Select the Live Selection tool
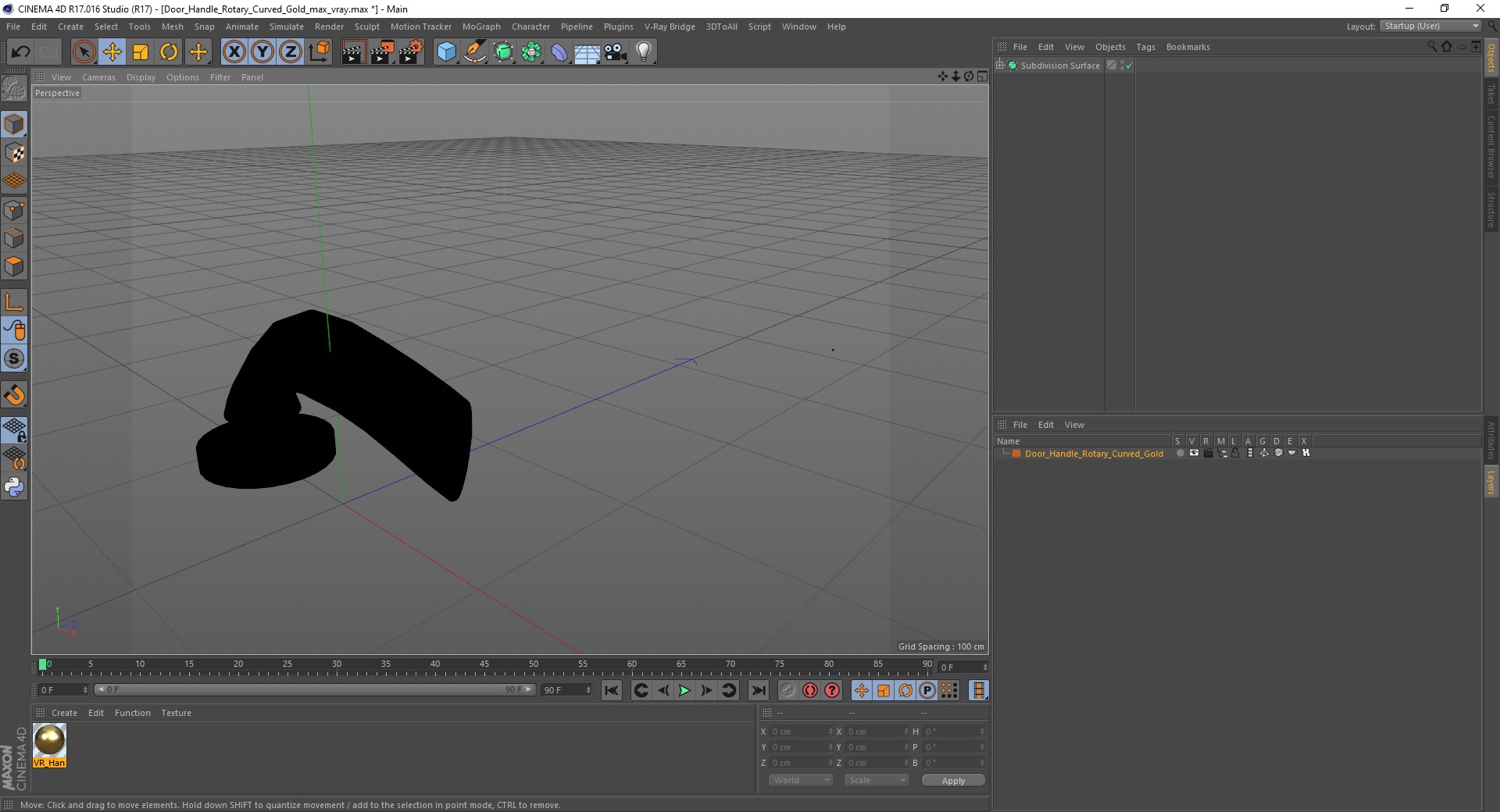This screenshot has height=812, width=1500. 84,52
